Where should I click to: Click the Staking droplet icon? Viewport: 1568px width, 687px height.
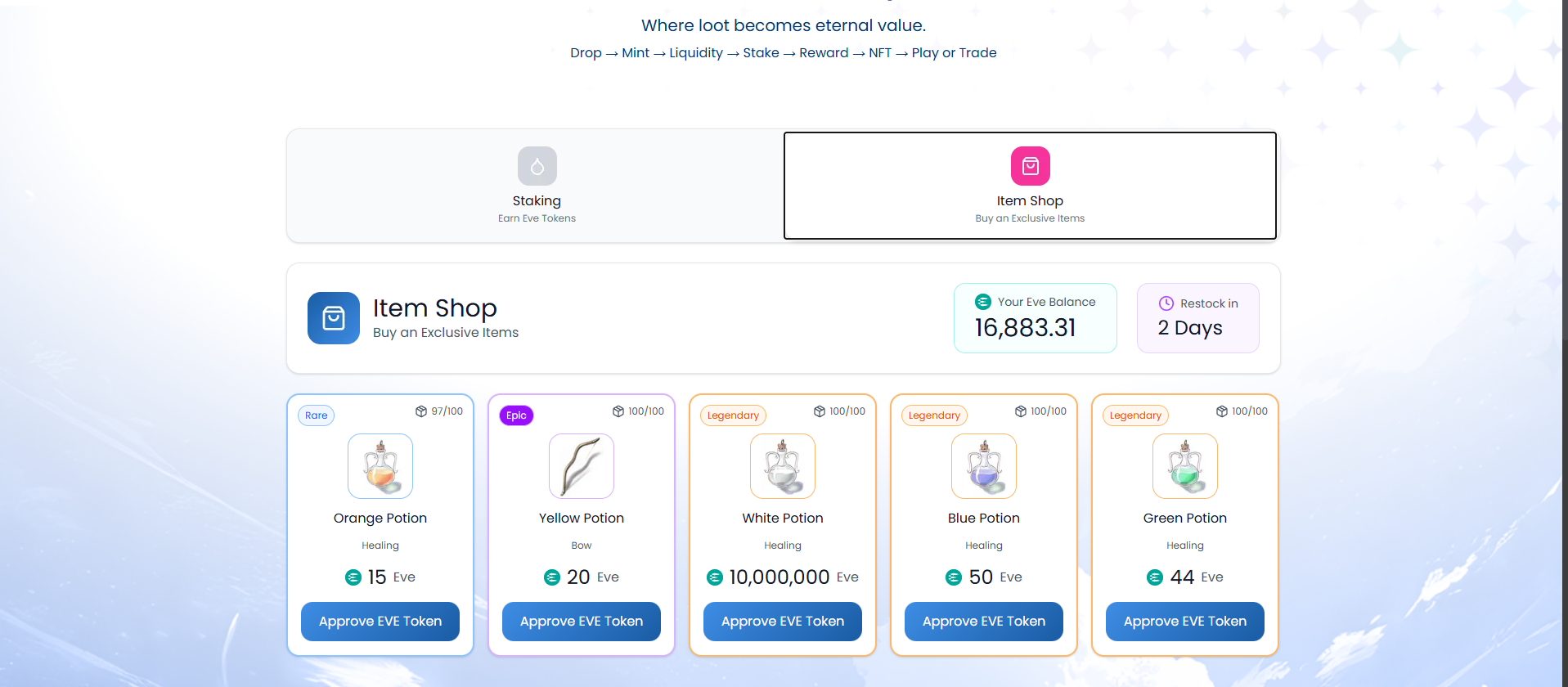pos(537,166)
